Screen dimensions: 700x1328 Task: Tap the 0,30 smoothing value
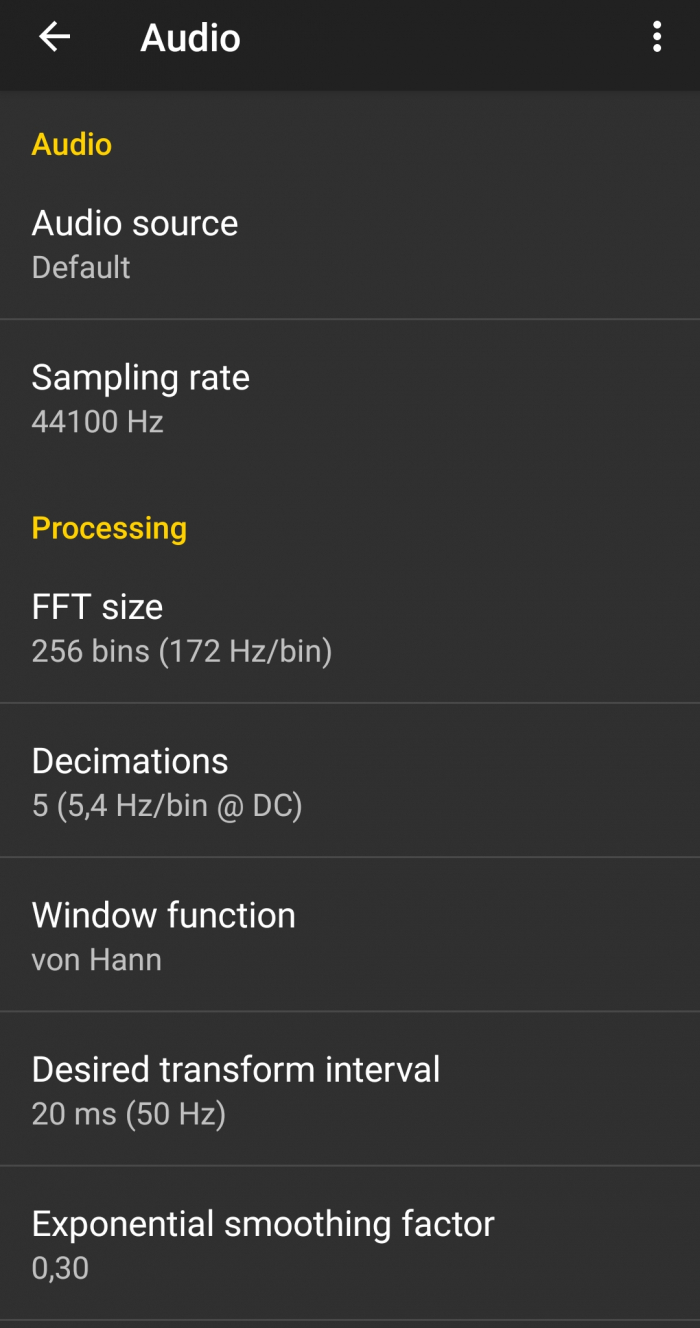coord(60,1268)
